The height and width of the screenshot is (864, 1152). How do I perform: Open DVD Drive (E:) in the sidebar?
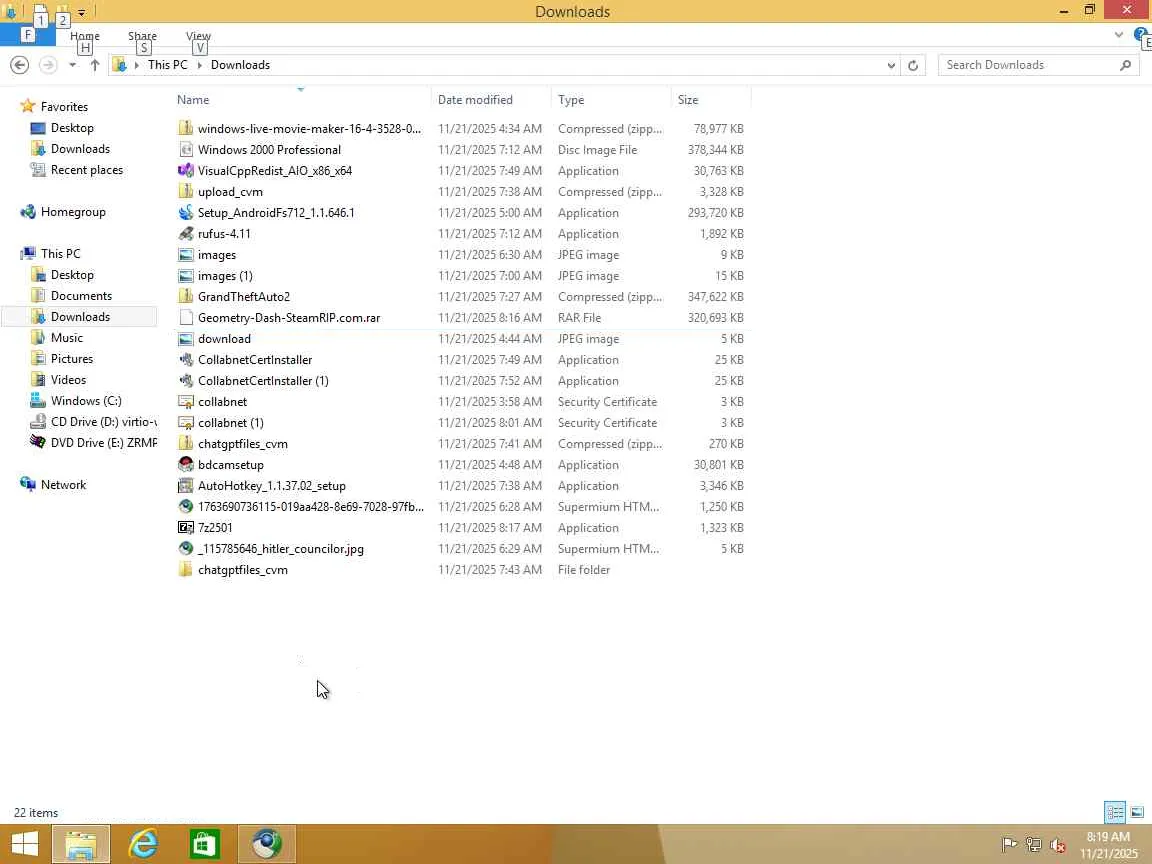pos(103,442)
